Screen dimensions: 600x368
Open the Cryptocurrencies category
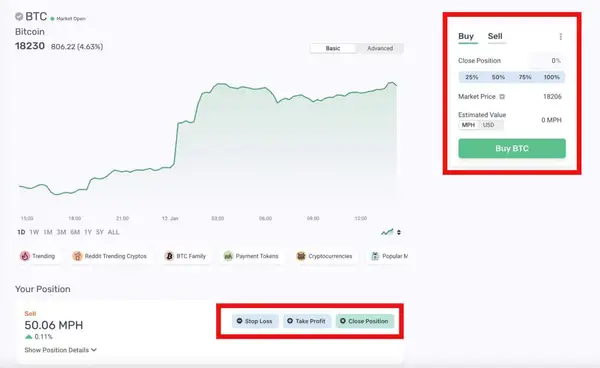pos(324,256)
